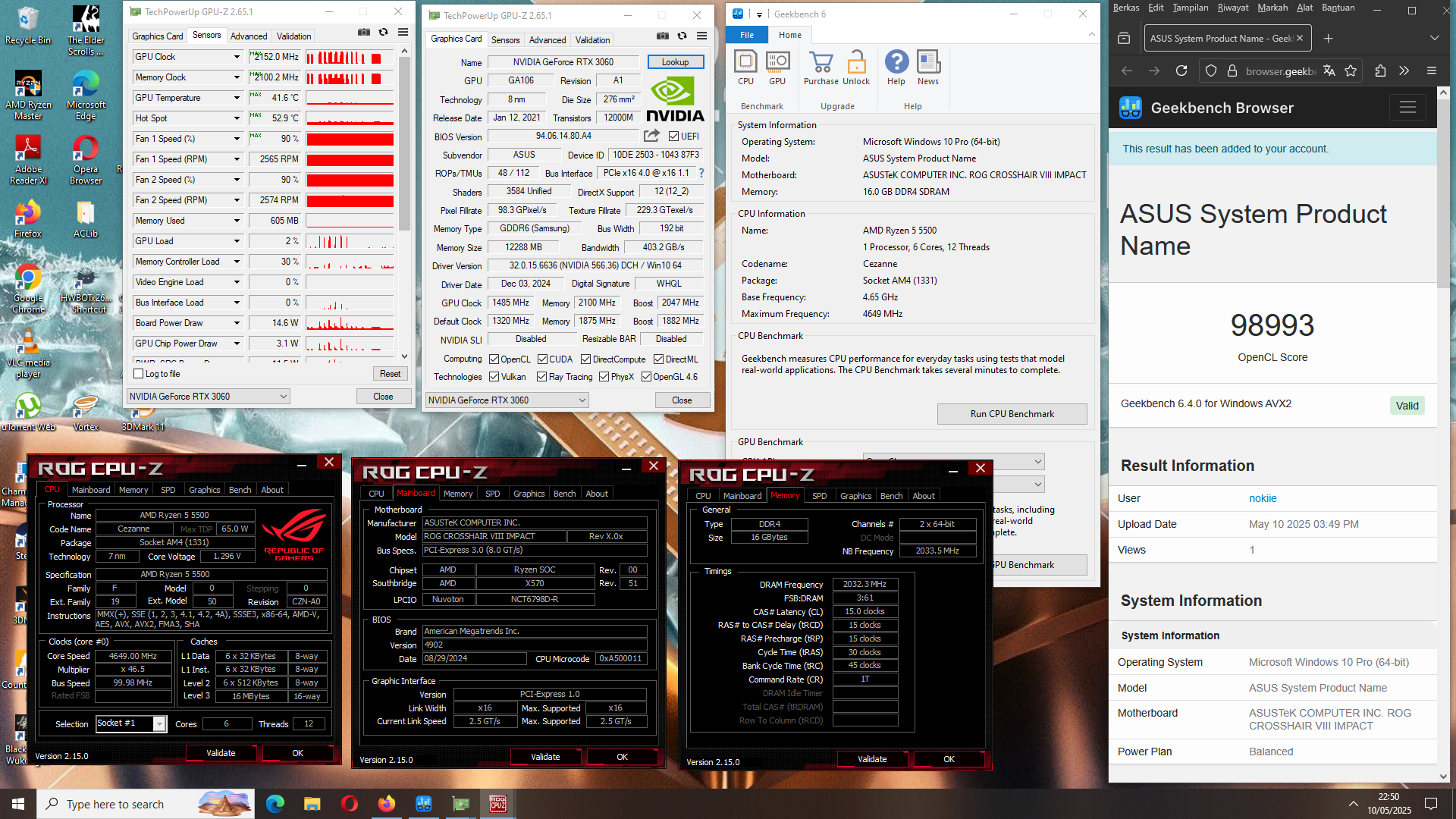Screen dimensions: 1456x819
Task: Toggle CUDA checkbox in GPU-Z
Action: (542, 359)
